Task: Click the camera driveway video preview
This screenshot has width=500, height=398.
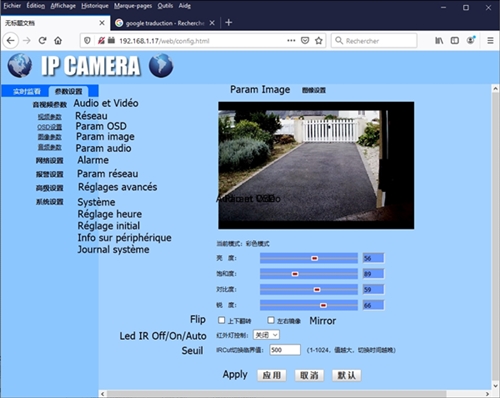Action: pyautogui.click(x=316, y=165)
